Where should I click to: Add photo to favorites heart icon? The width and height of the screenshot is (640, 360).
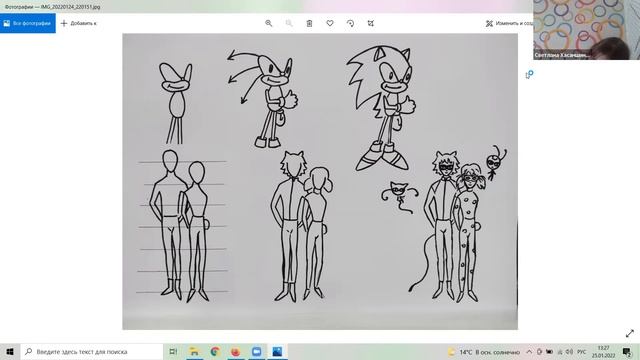(x=330, y=23)
